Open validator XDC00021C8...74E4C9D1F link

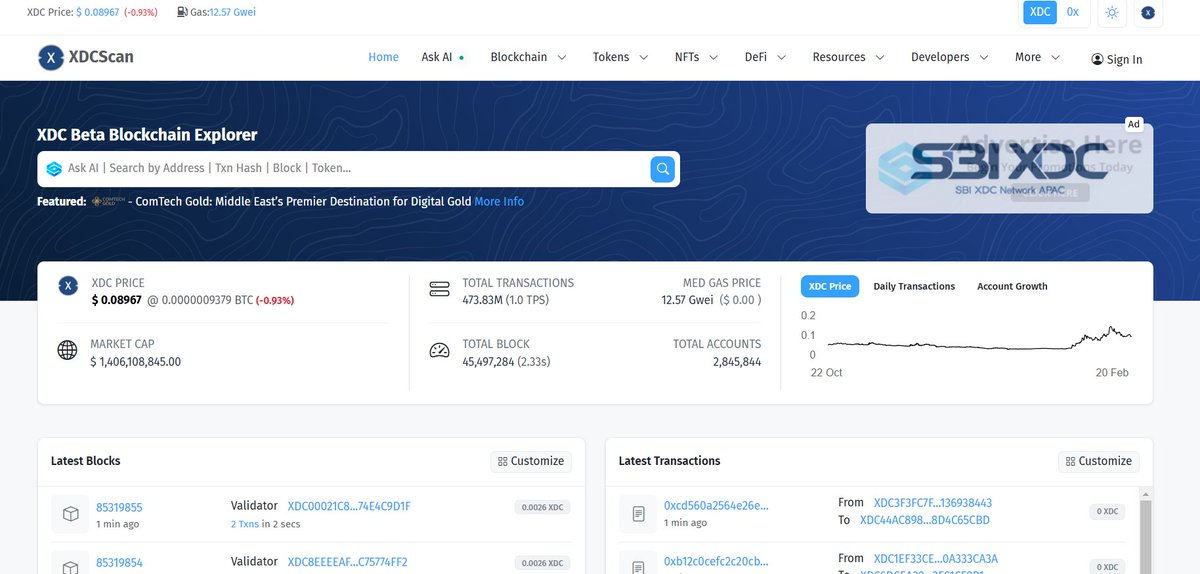tap(349, 506)
